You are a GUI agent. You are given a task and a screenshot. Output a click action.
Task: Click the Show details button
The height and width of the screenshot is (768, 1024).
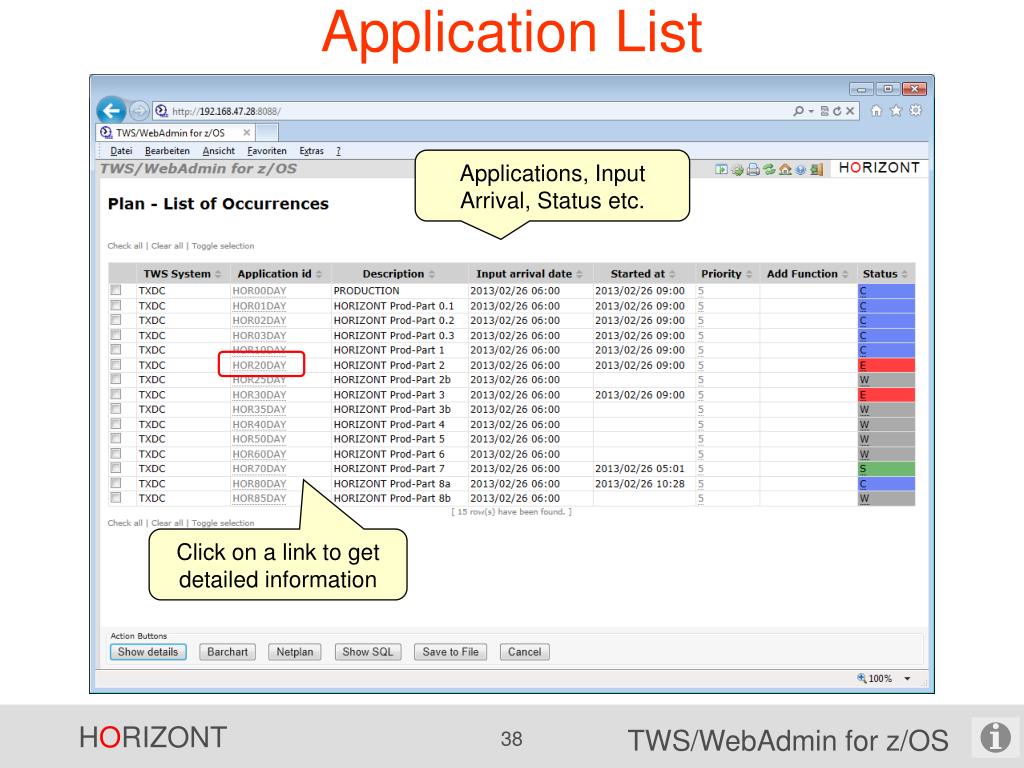[148, 652]
